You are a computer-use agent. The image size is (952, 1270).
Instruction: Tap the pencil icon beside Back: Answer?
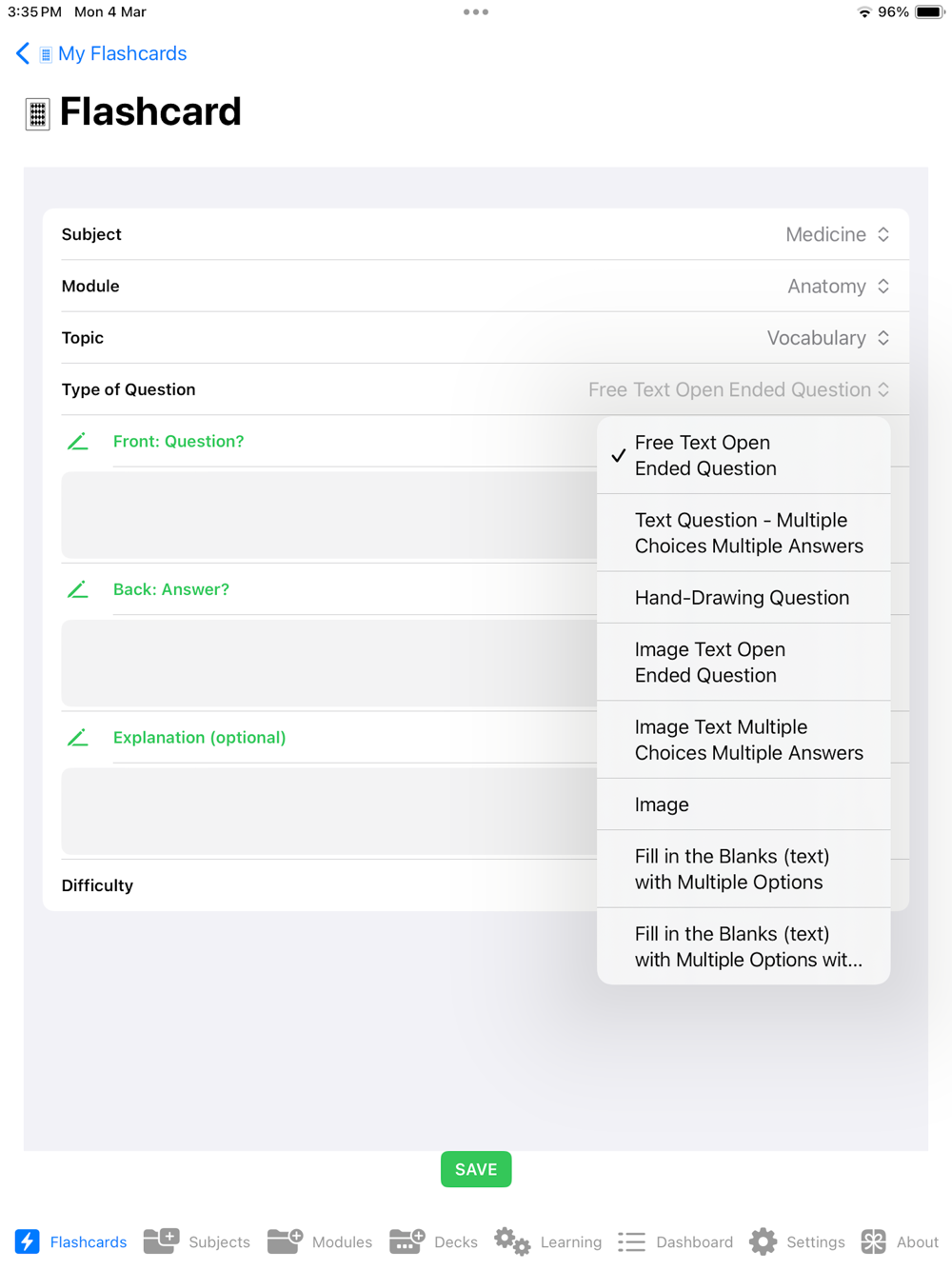coord(78,590)
